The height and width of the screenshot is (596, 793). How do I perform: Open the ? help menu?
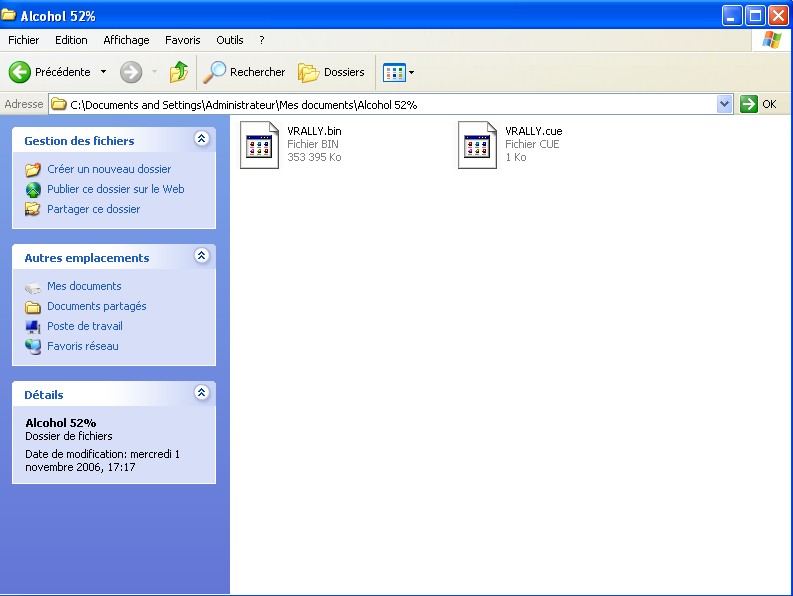261,40
